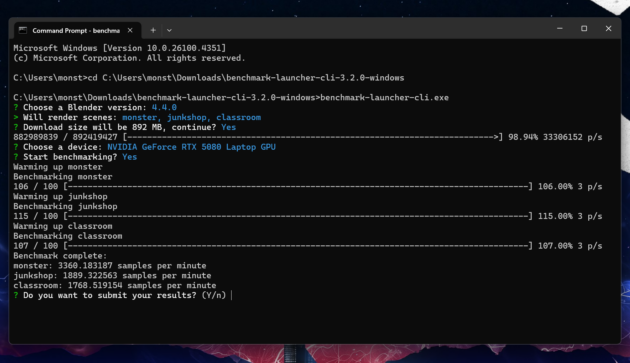Click the monster 106 / 100 progress bar
630x363 pixels.
point(298,187)
